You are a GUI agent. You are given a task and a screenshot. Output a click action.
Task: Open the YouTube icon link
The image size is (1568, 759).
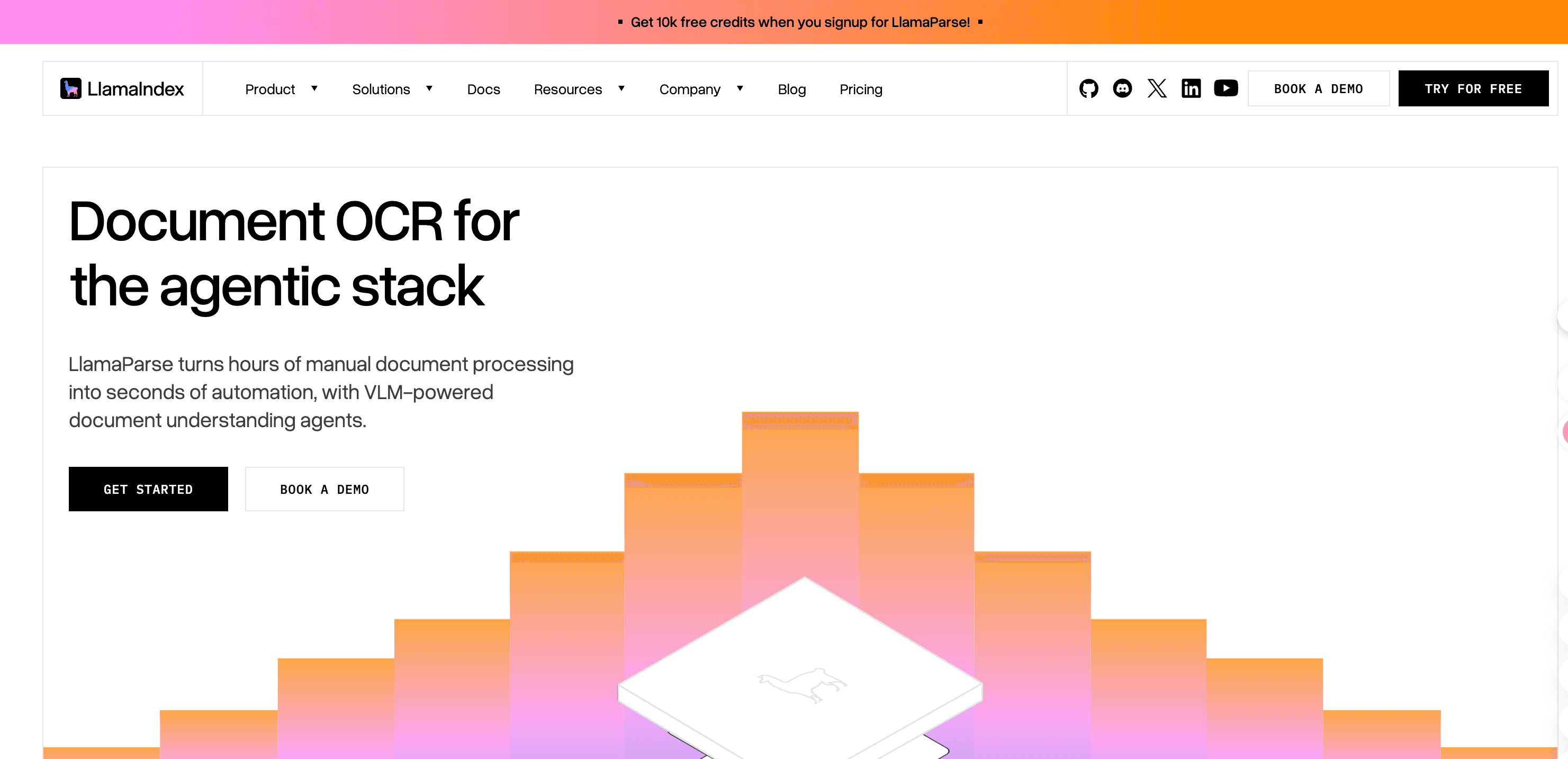(x=1226, y=88)
